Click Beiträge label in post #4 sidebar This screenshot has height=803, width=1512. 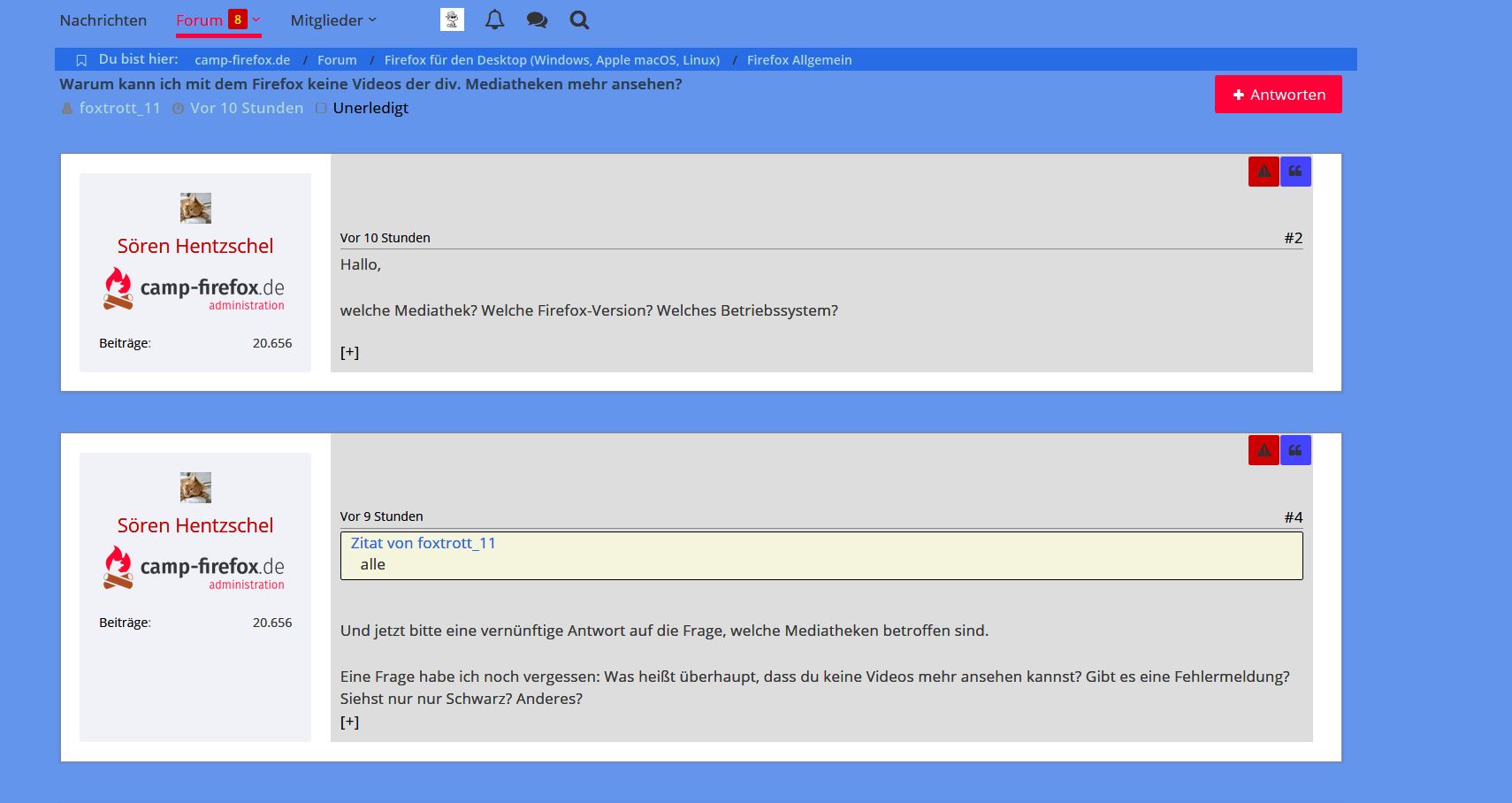pyautogui.click(x=125, y=623)
